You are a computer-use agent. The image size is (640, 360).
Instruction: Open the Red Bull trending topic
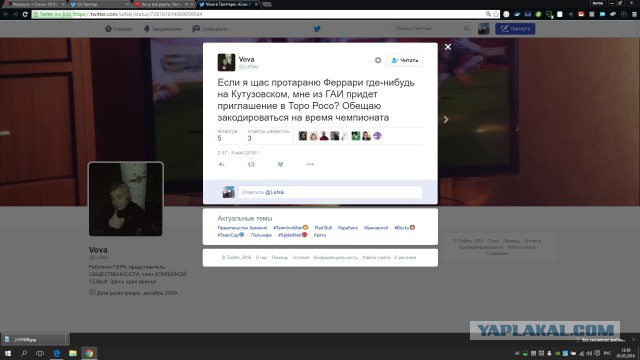[323, 228]
